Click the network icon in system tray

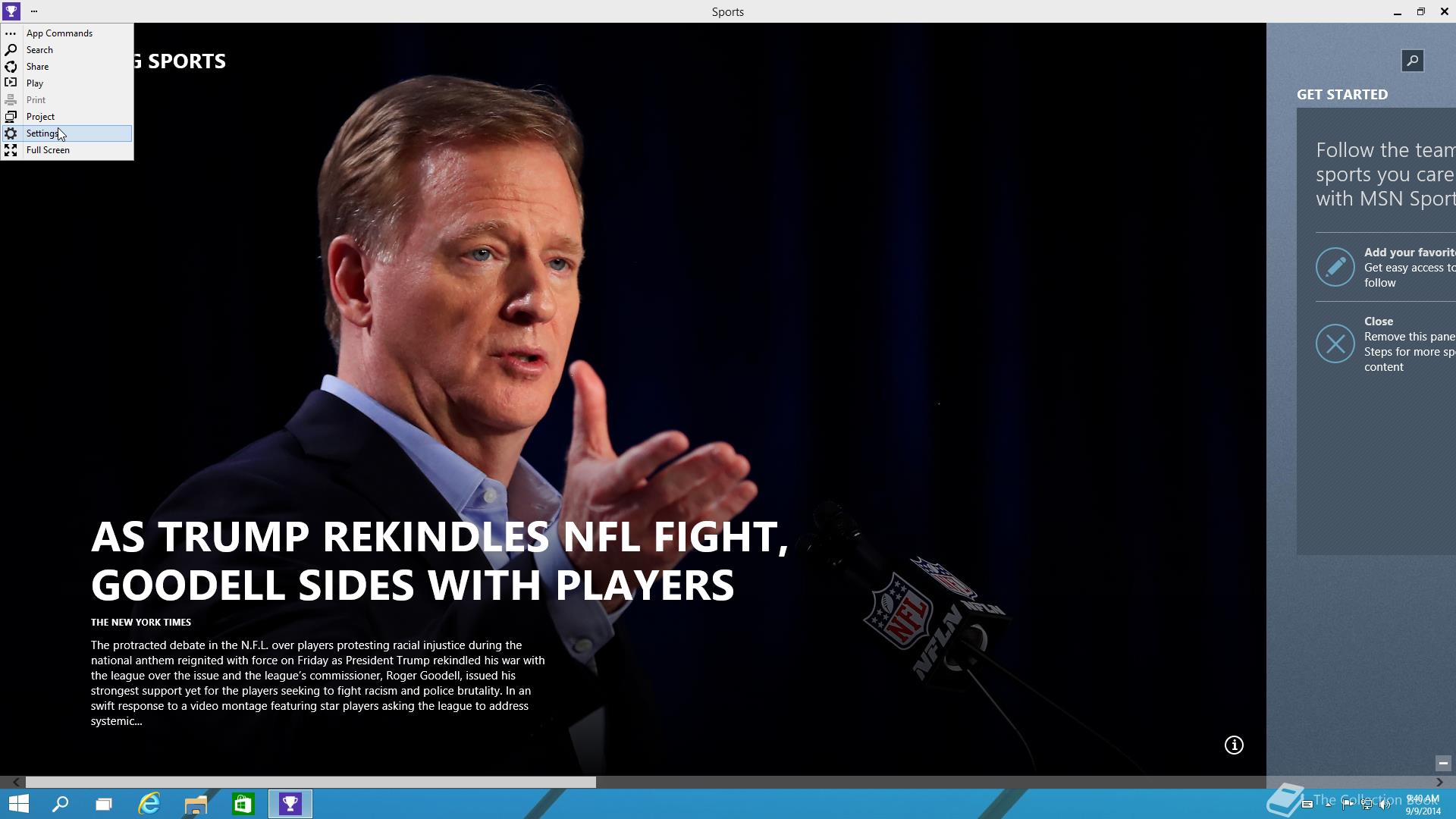pyautogui.click(x=1367, y=805)
